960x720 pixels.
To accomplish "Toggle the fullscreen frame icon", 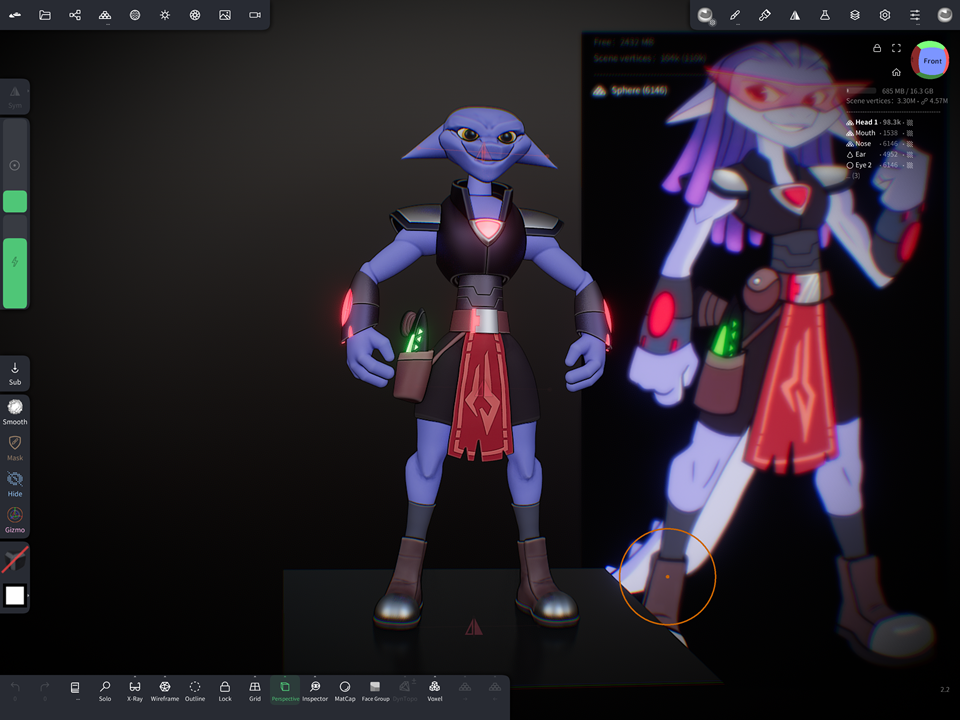I will [896, 48].
